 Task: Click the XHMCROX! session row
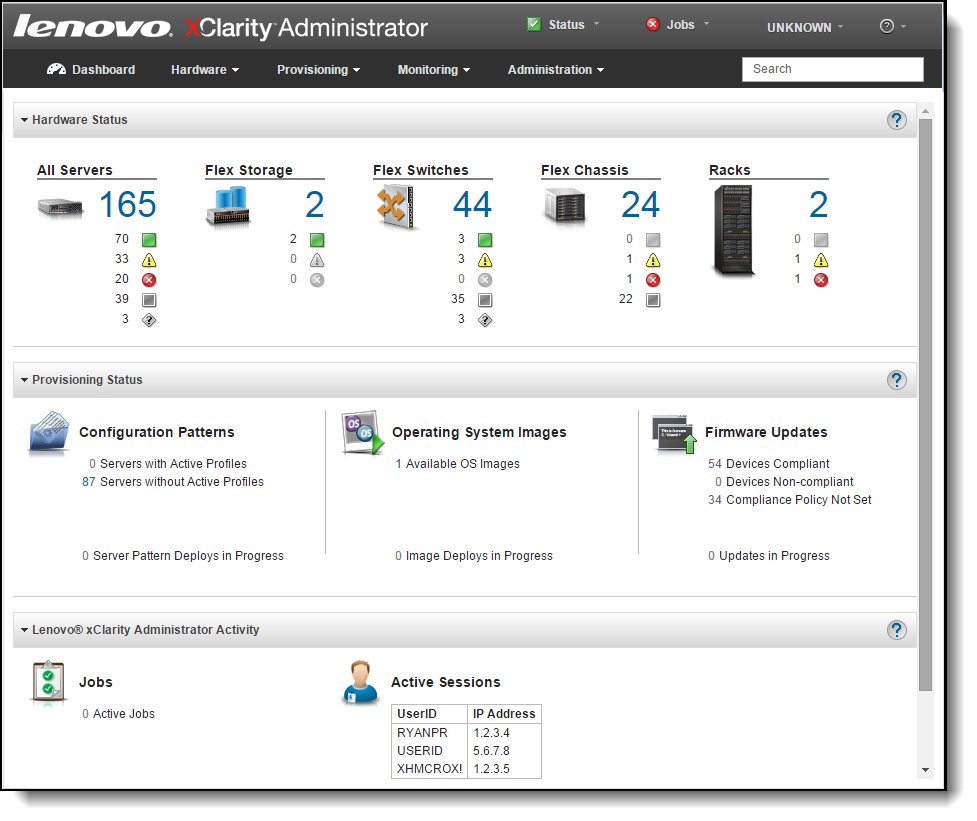pos(466,769)
